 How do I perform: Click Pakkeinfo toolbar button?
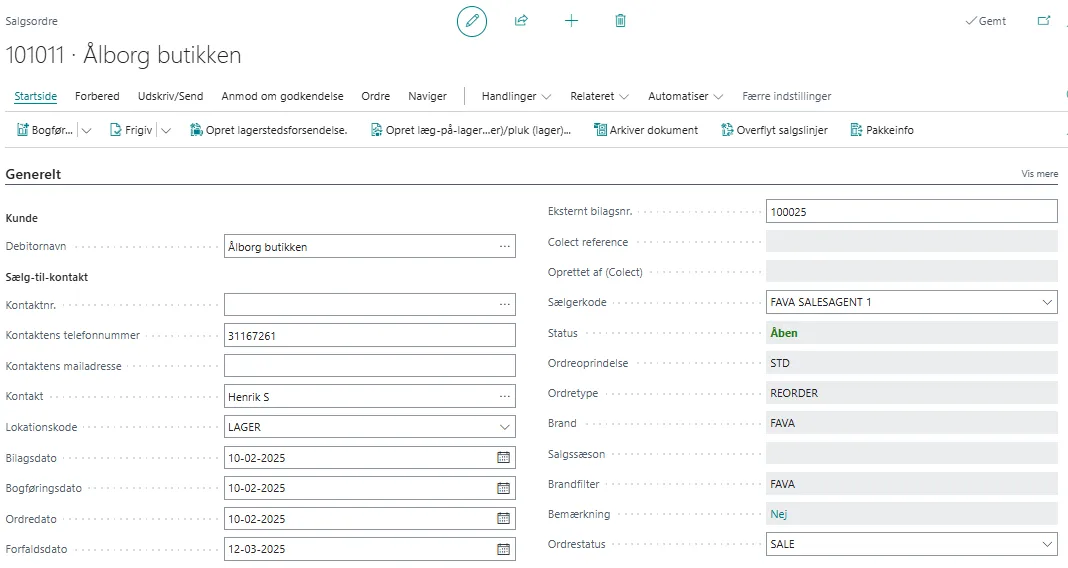(881, 130)
